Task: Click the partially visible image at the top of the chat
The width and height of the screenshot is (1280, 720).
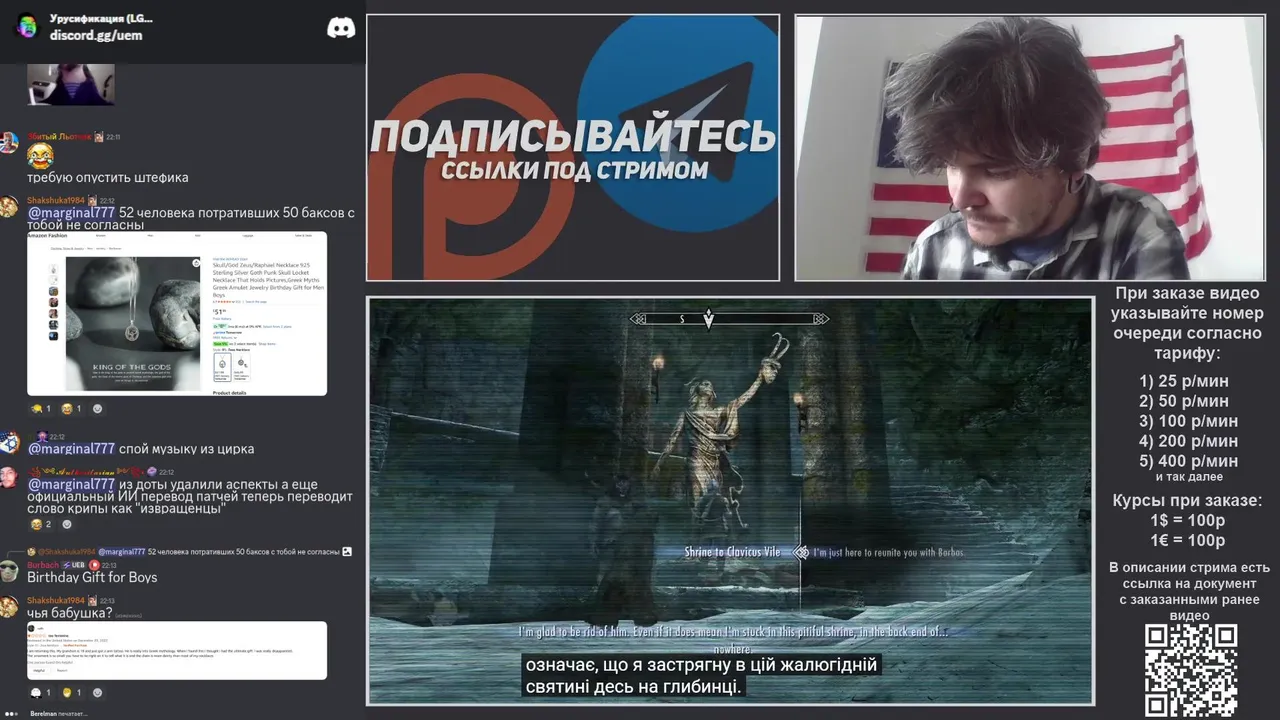Action: 70,84
